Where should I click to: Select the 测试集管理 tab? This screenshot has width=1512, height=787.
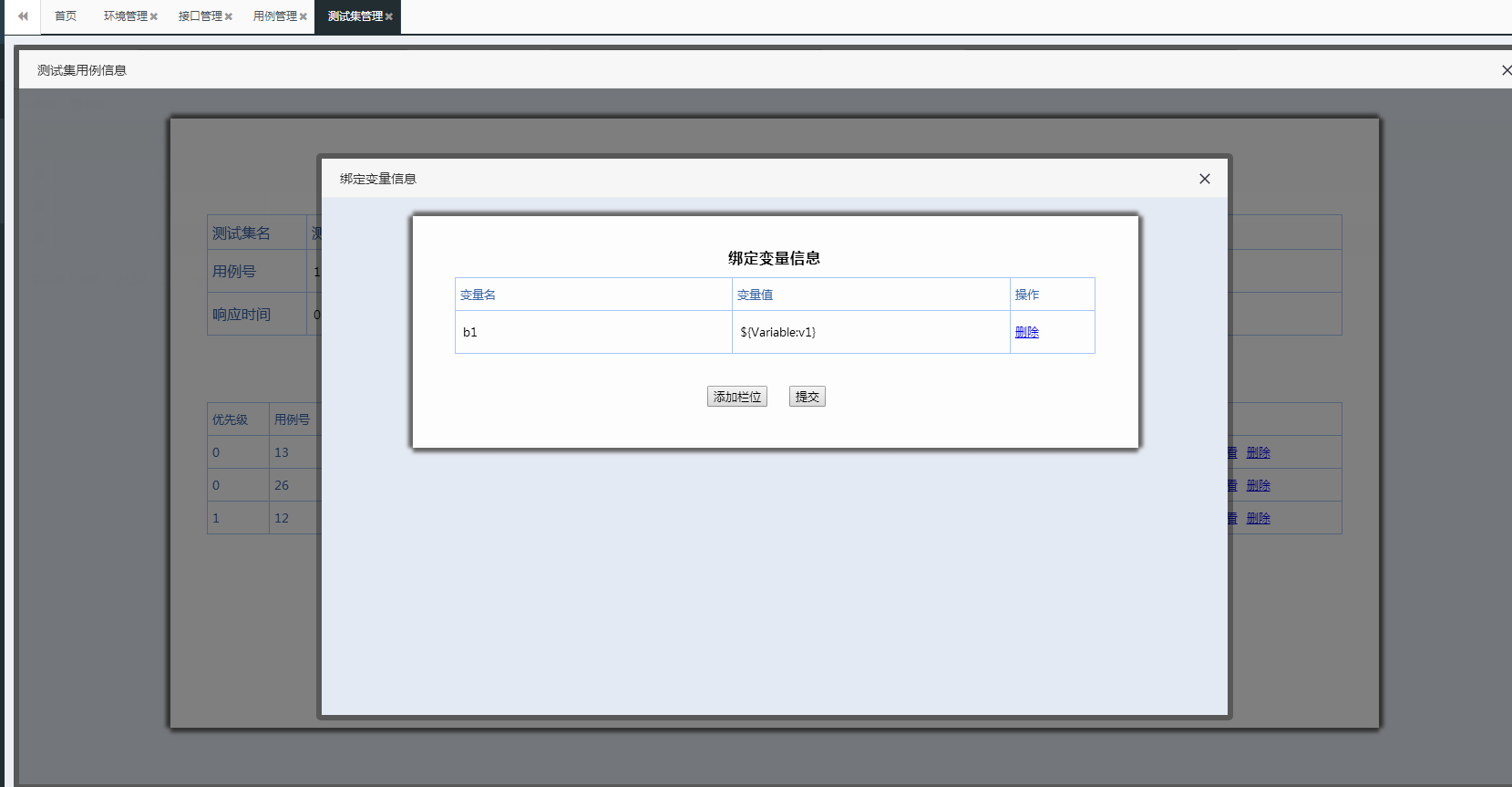click(355, 16)
